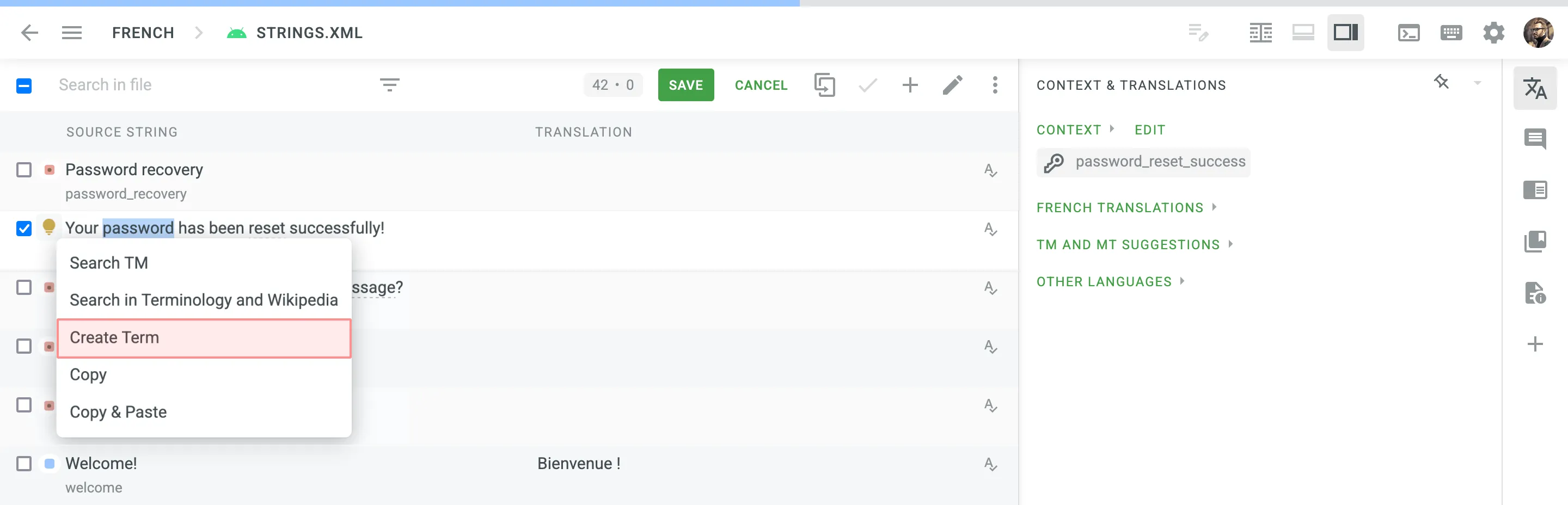Open the console terminal icon
Image resolution: width=1568 pixels, height=505 pixels.
pos(1407,33)
